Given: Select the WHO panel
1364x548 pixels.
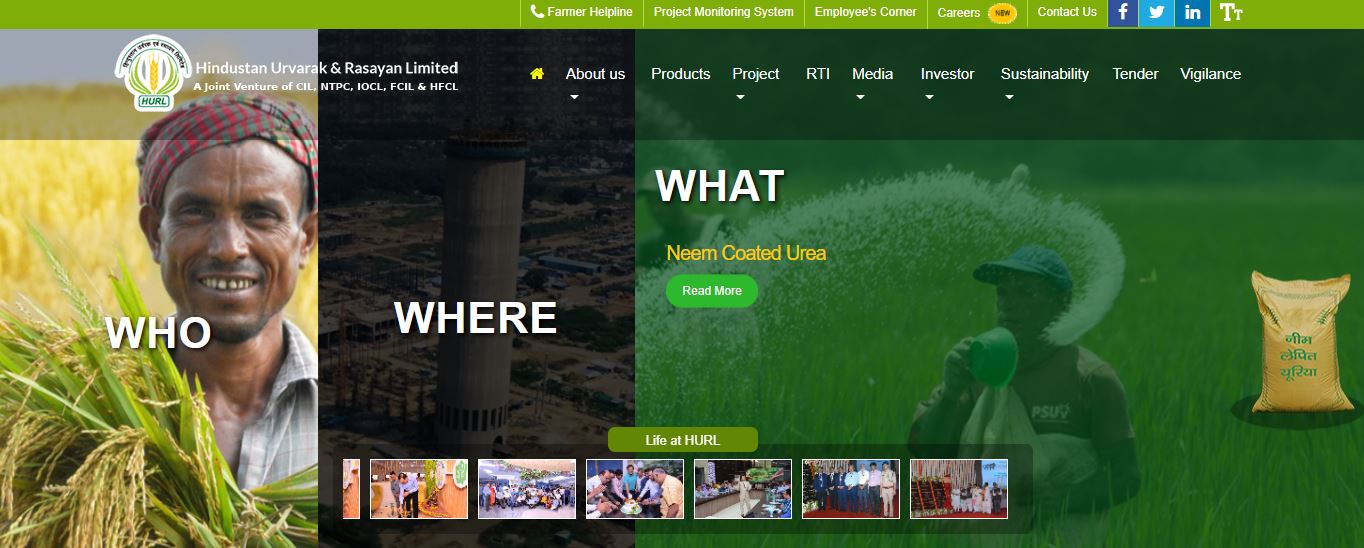Looking at the screenshot, I should tap(158, 333).
